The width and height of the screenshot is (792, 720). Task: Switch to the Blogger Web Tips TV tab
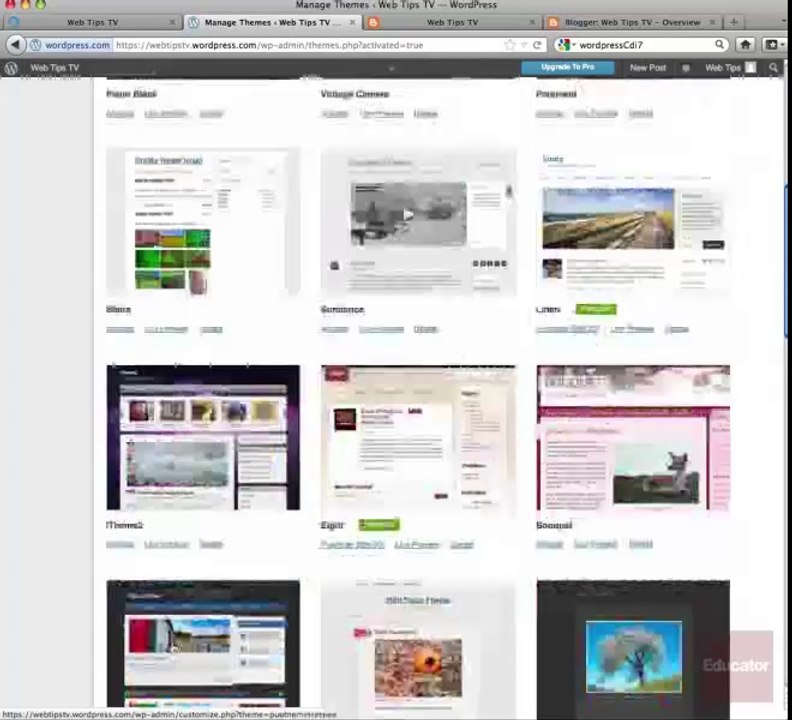click(452, 22)
